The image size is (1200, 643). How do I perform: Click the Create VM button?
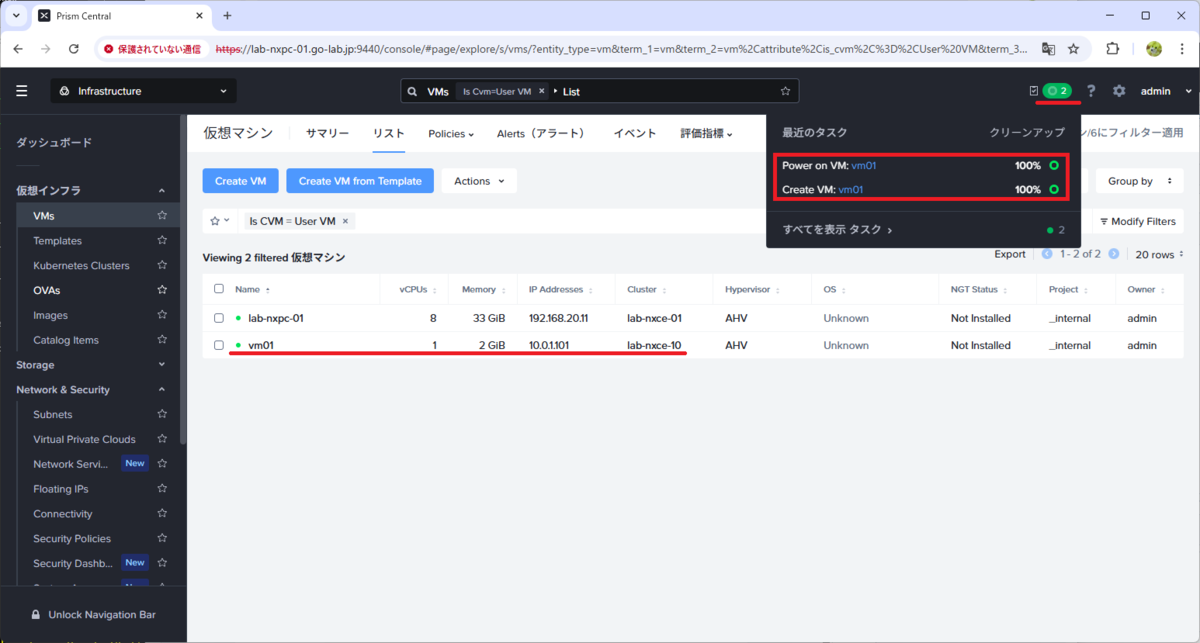coord(240,181)
